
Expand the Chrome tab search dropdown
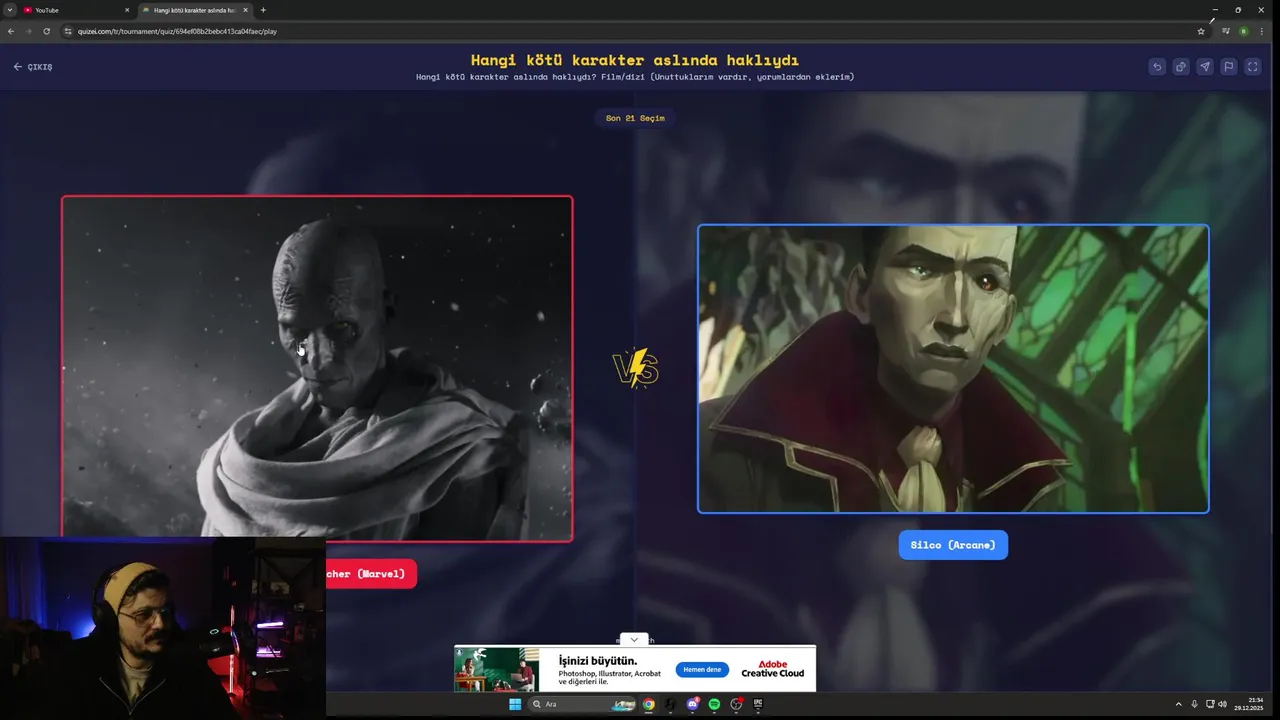(x=11, y=10)
